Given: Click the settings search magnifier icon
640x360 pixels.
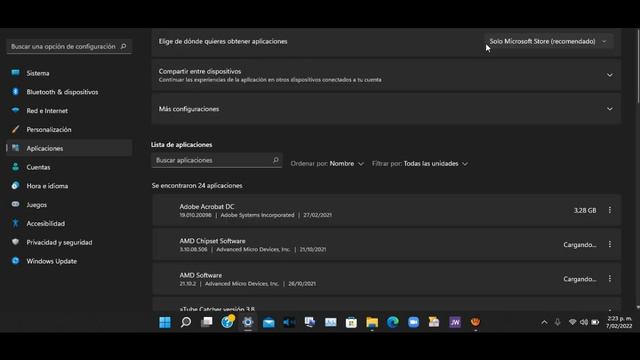Looking at the screenshot, I should click(x=123, y=46).
